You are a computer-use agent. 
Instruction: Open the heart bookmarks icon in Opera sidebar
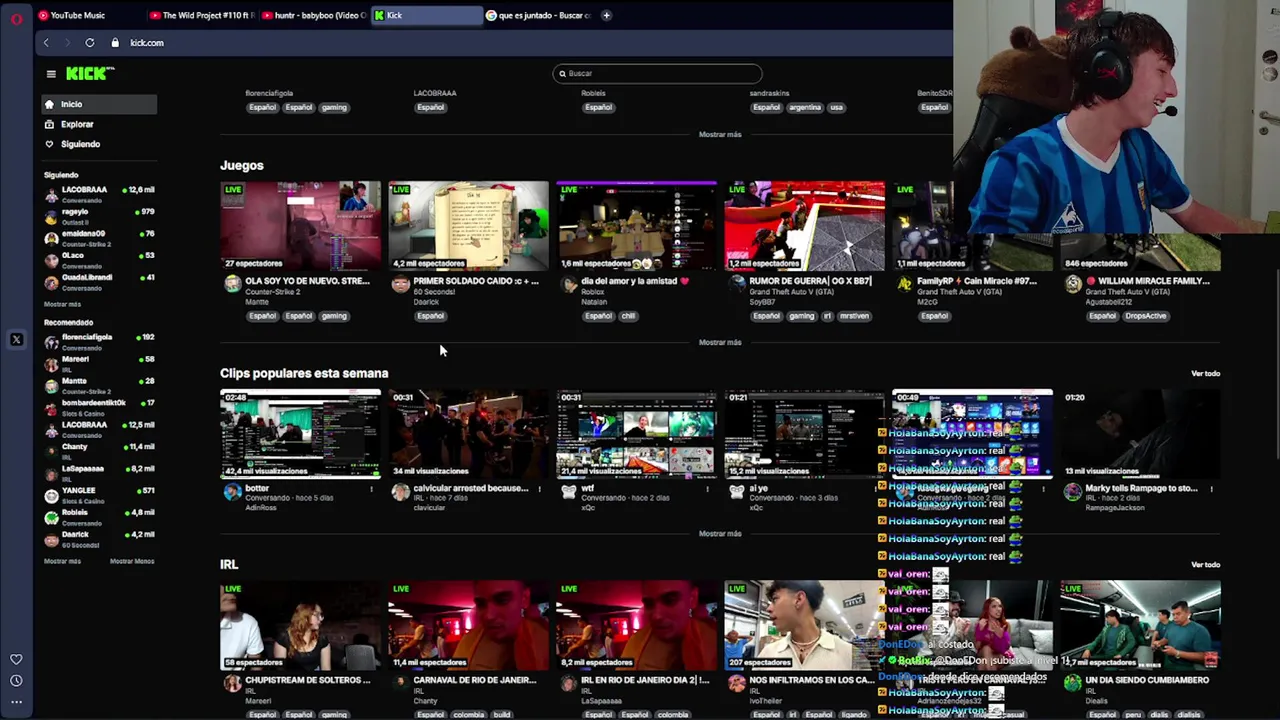[16, 659]
